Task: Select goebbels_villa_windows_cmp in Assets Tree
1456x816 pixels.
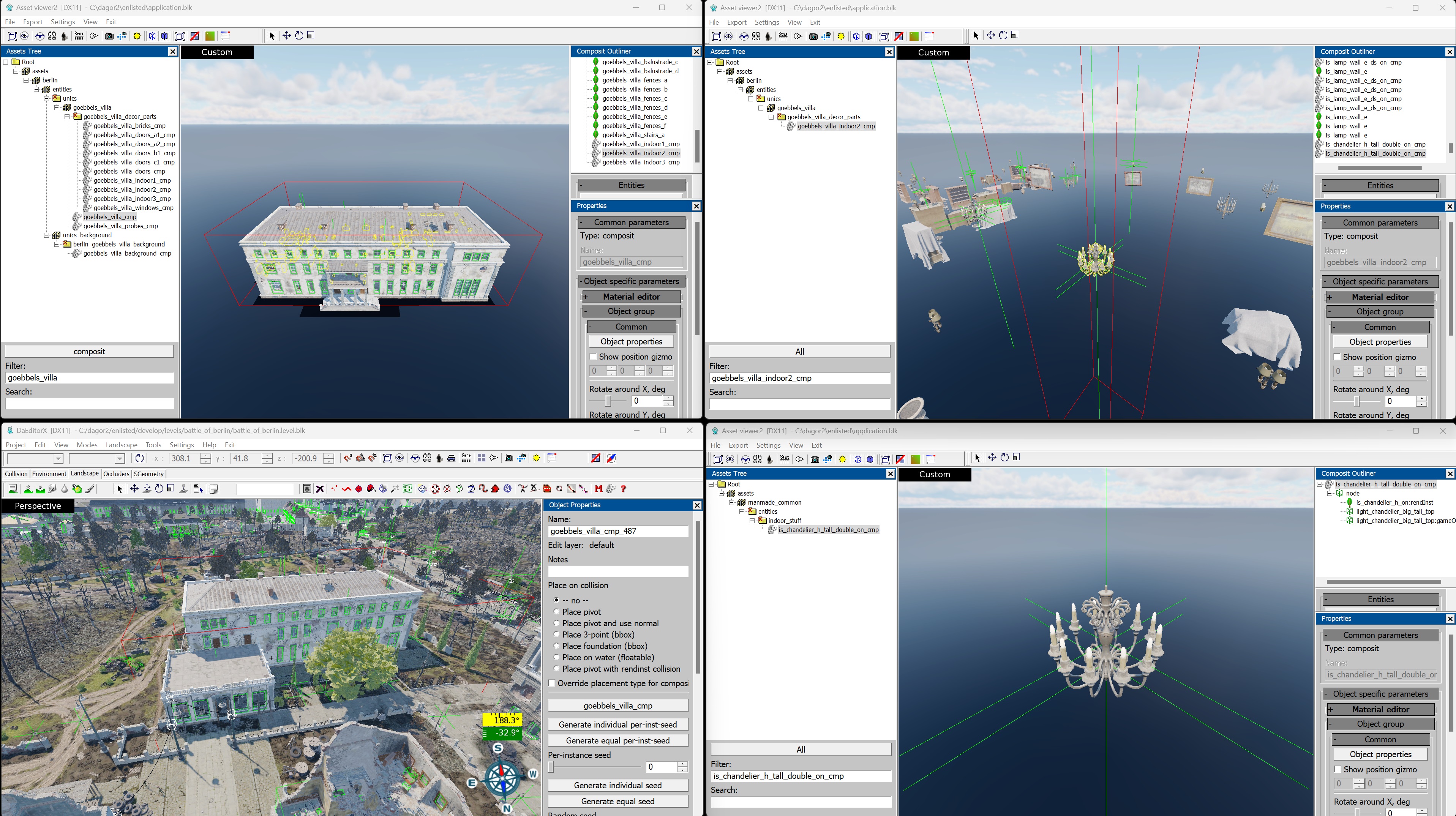Action: [133, 208]
